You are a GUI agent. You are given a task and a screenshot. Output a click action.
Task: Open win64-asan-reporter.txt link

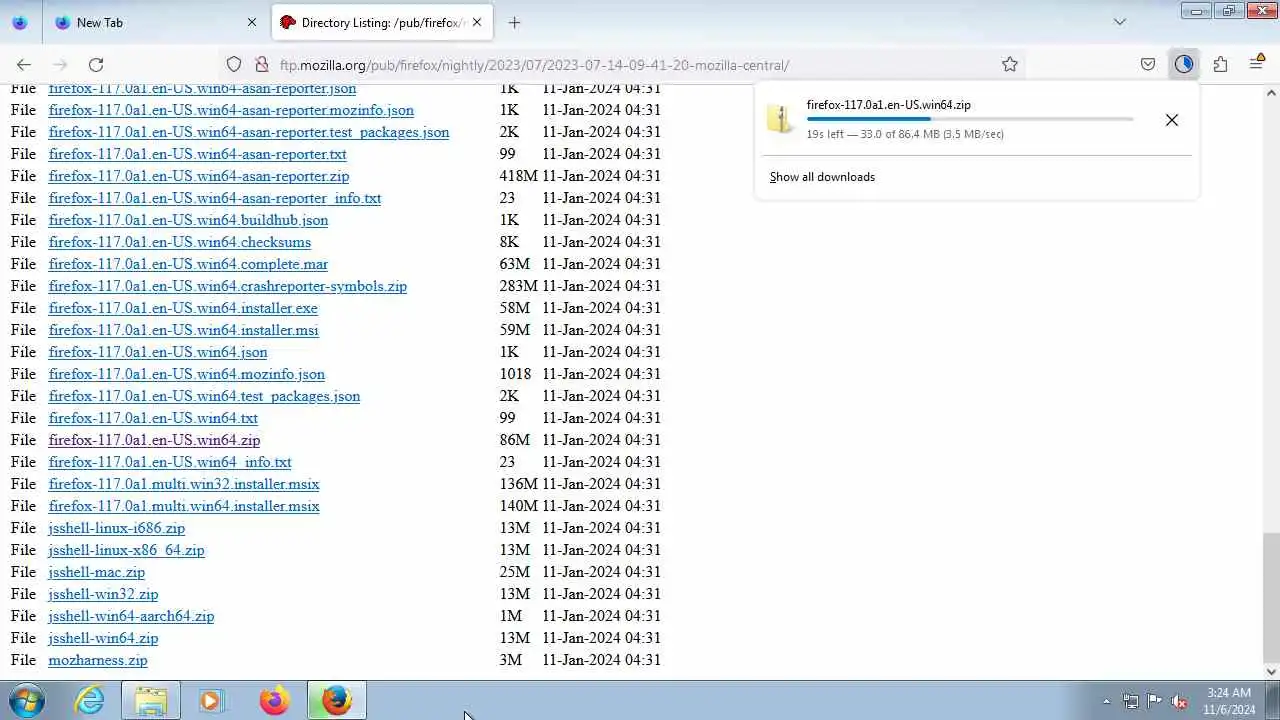(x=198, y=154)
